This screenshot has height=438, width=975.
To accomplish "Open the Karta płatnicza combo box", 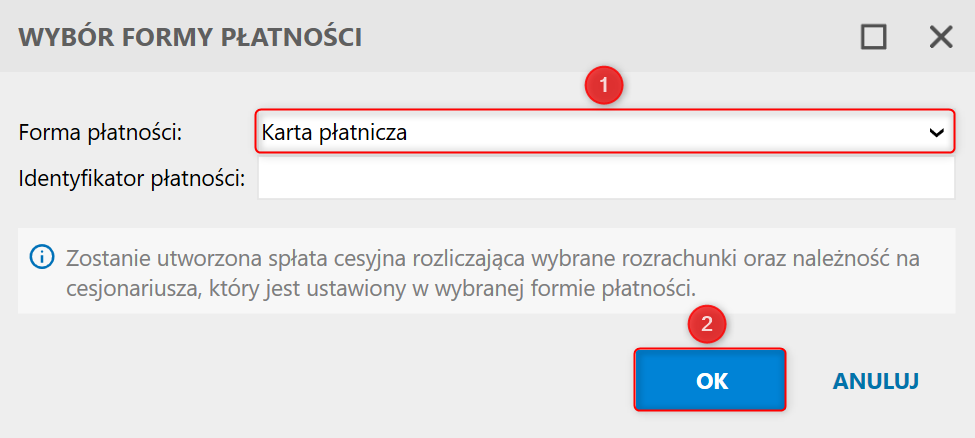I will (x=600, y=132).
